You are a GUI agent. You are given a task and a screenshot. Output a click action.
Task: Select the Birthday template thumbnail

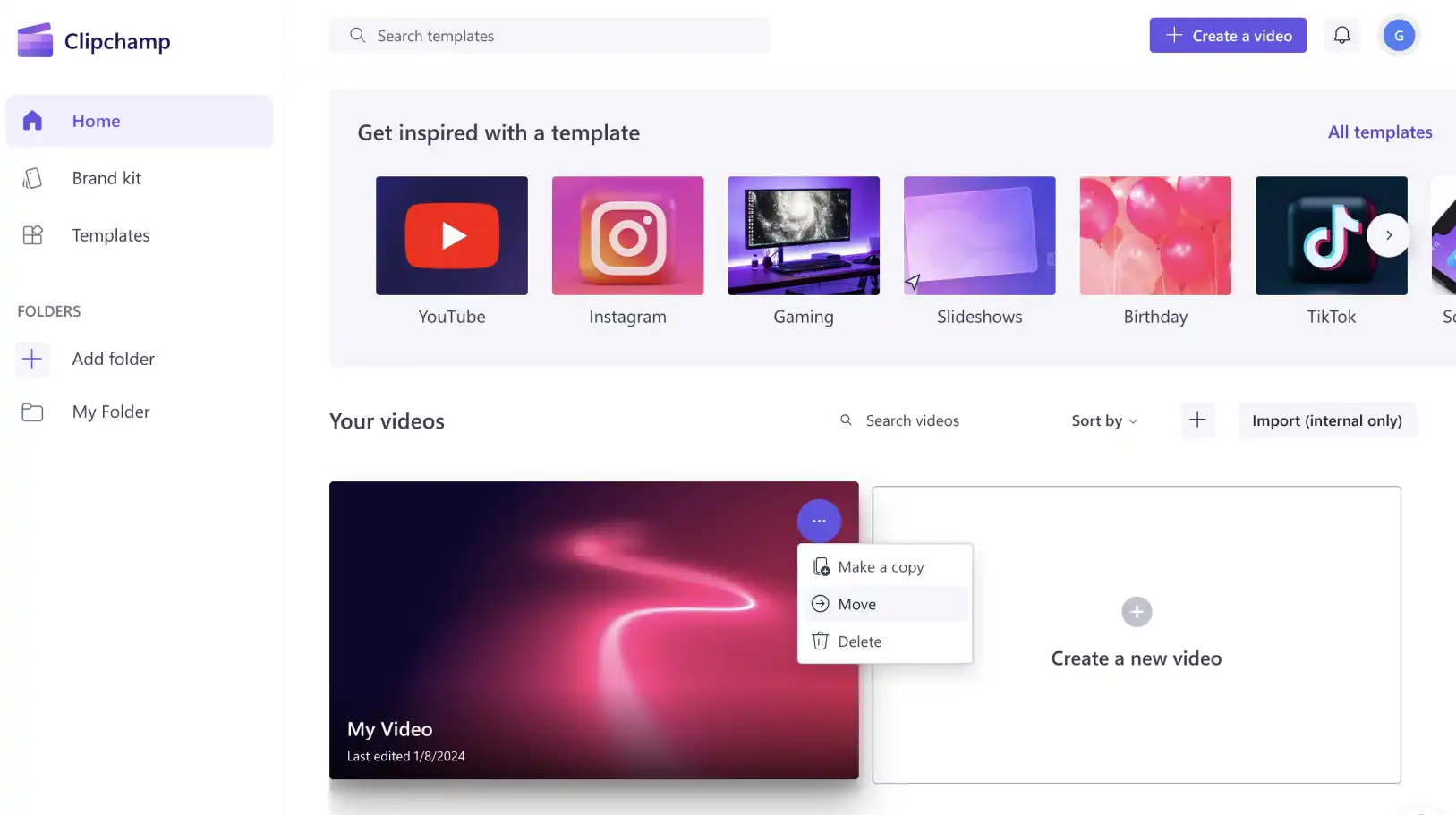[x=1155, y=235]
